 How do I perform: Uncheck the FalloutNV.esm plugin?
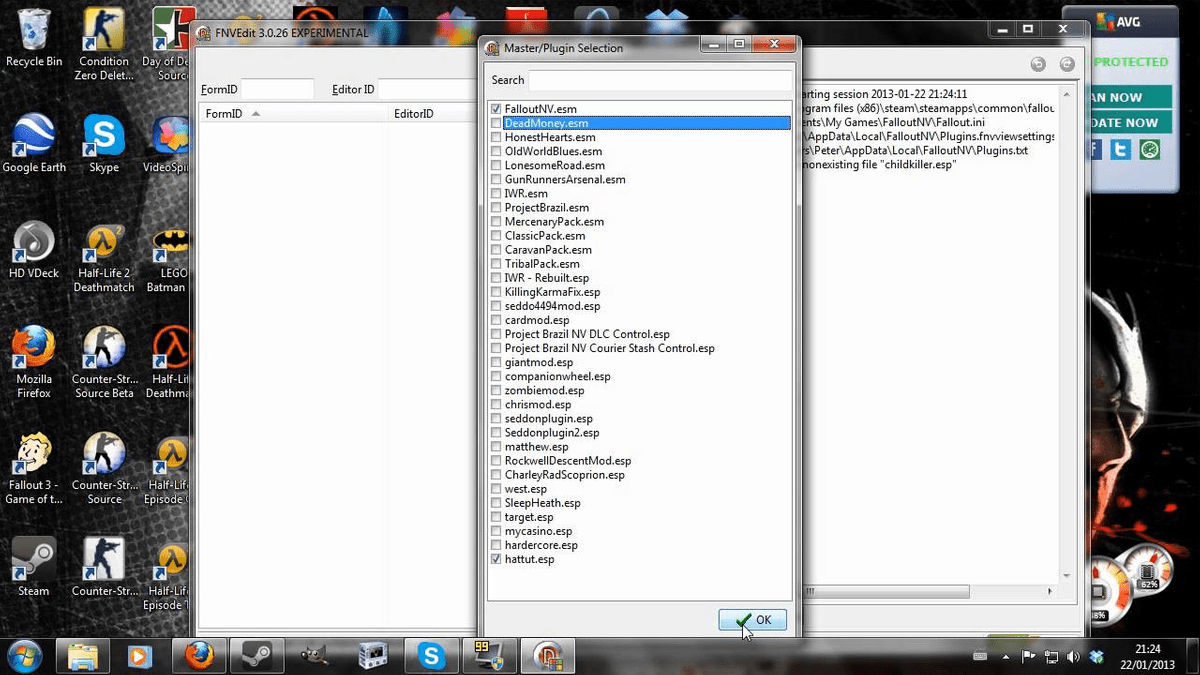[495, 108]
